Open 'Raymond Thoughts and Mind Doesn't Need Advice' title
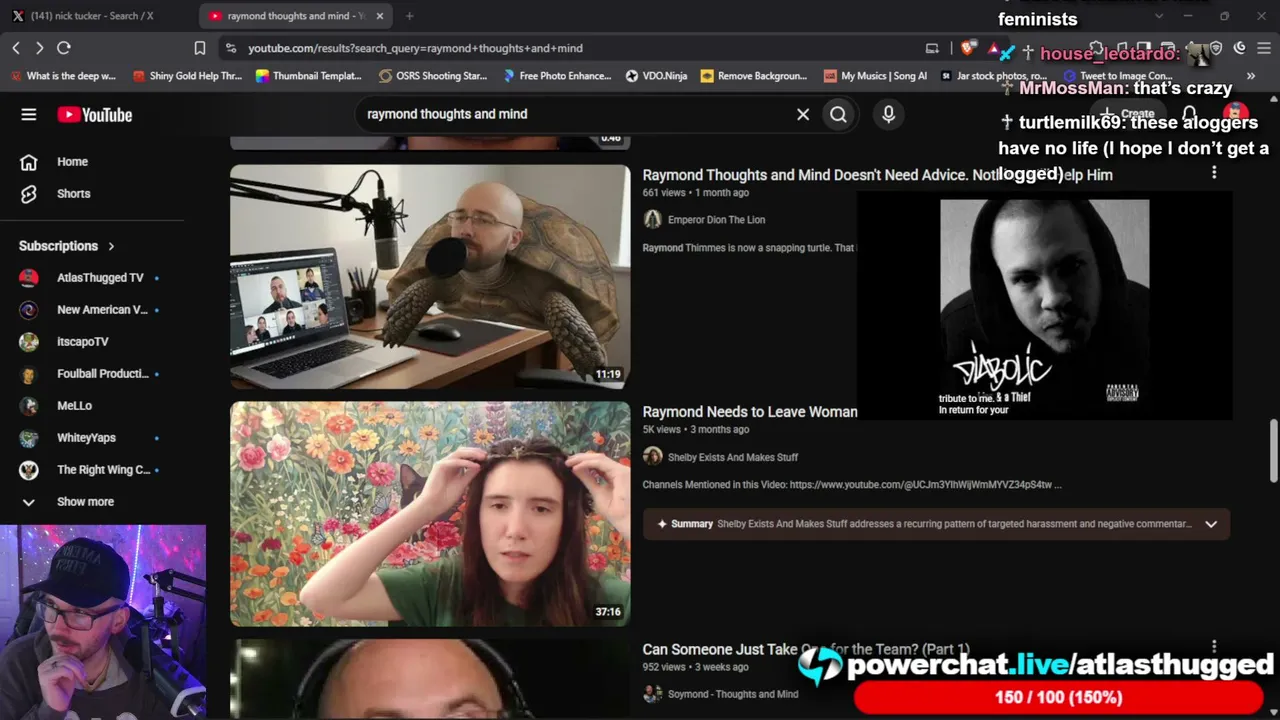 pos(878,175)
